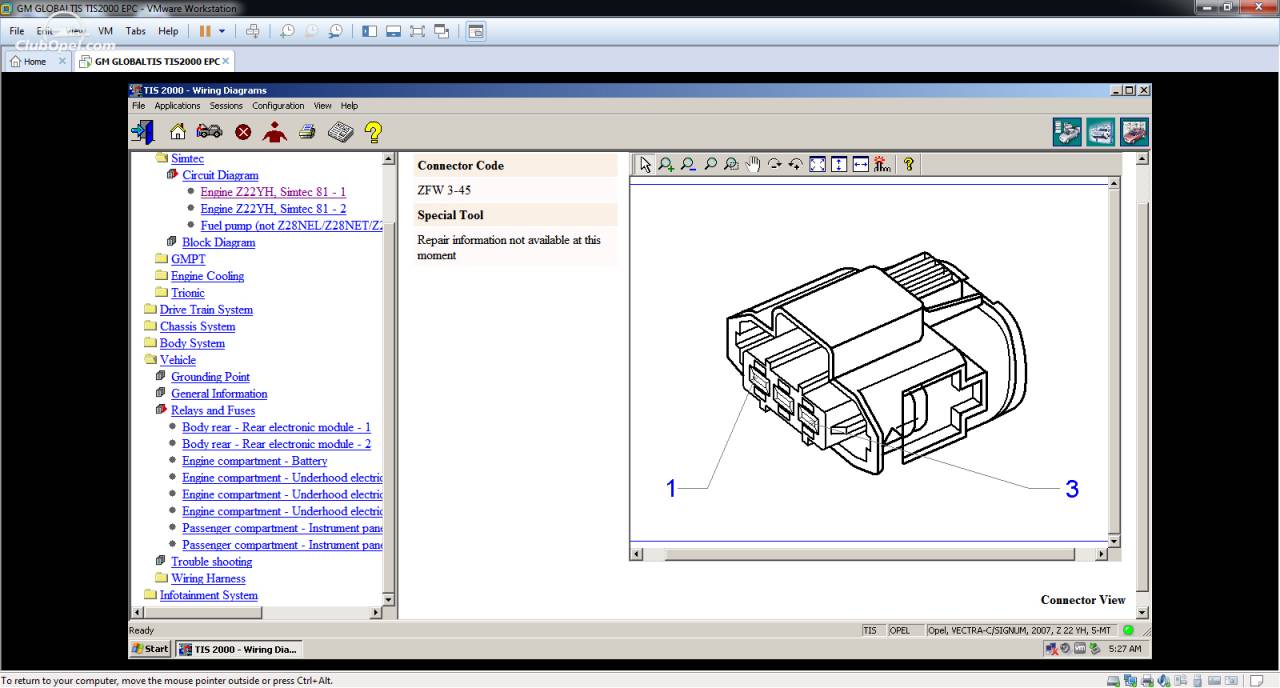Expand the GMPT folder
Image resolution: width=1280 pixels, height=688 pixels.
(x=162, y=259)
